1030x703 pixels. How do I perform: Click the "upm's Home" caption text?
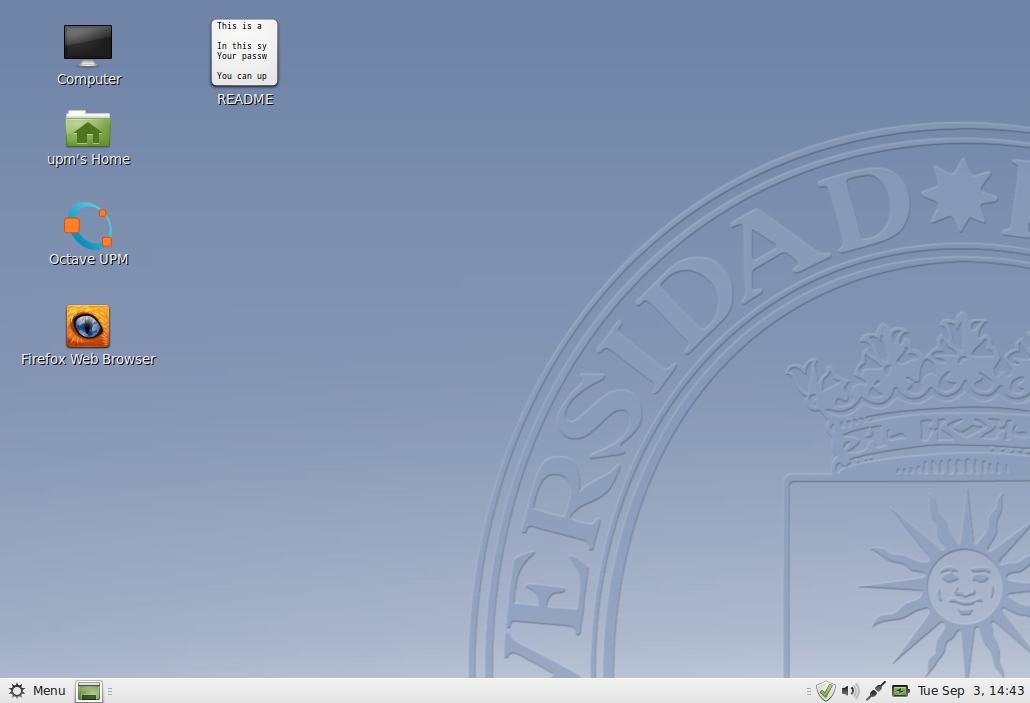89,160
